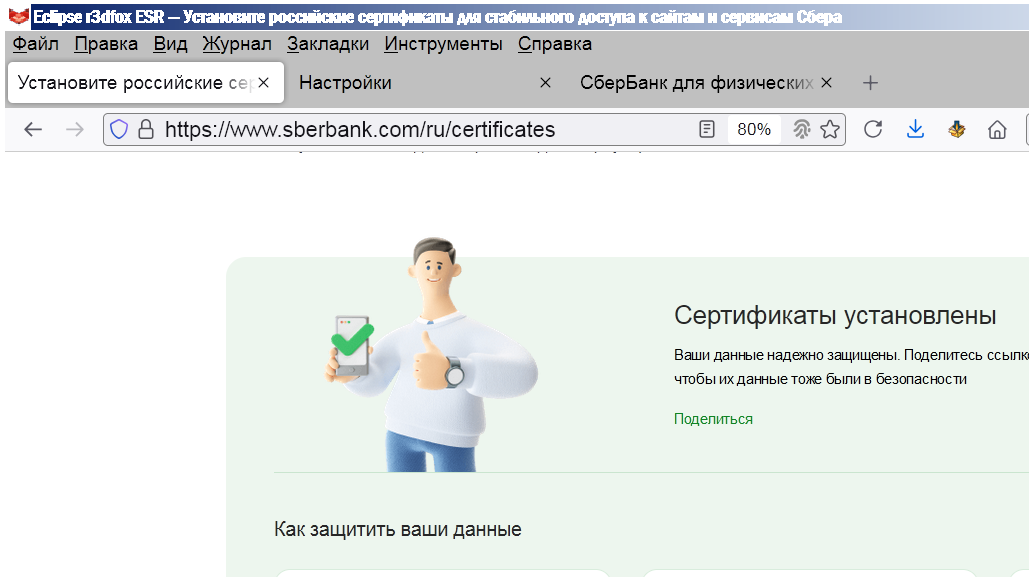
Task: Open the Вид menu
Action: tap(170, 44)
